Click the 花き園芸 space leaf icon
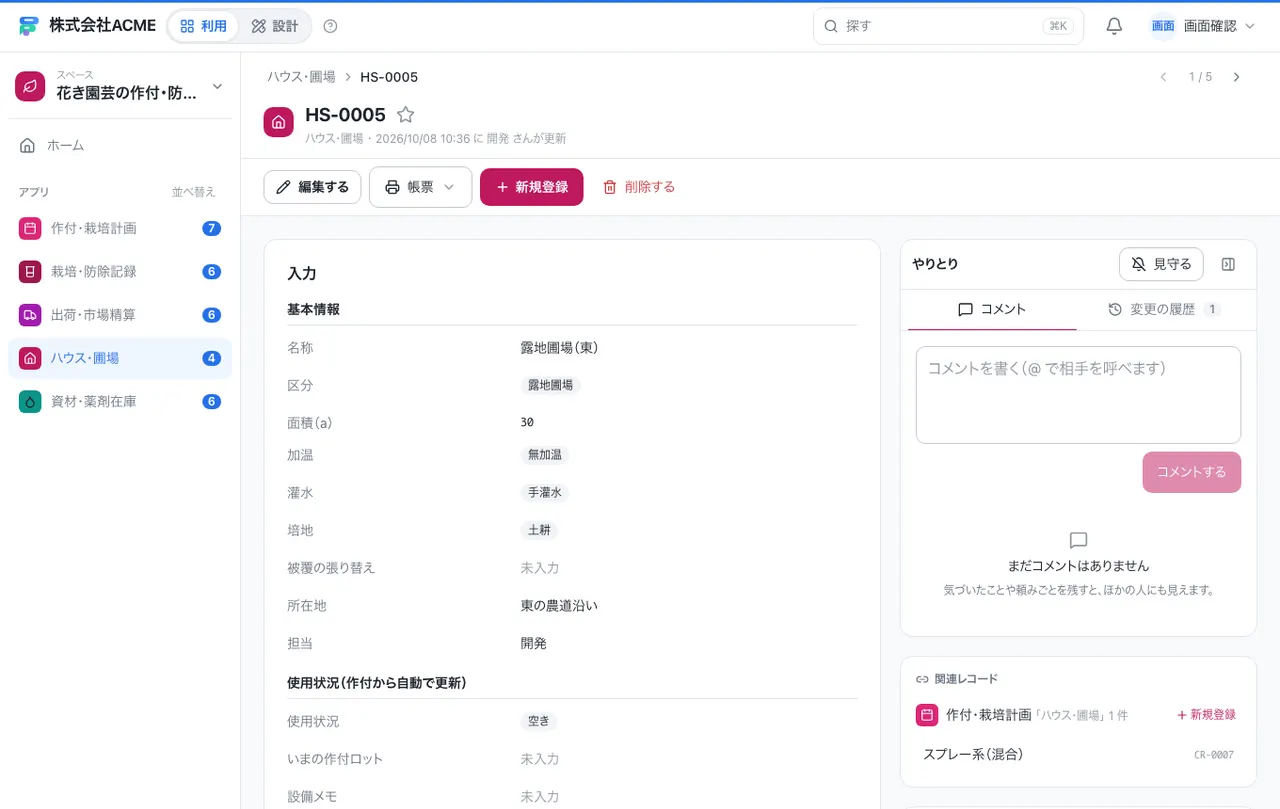This screenshot has height=809, width=1280. point(30,86)
